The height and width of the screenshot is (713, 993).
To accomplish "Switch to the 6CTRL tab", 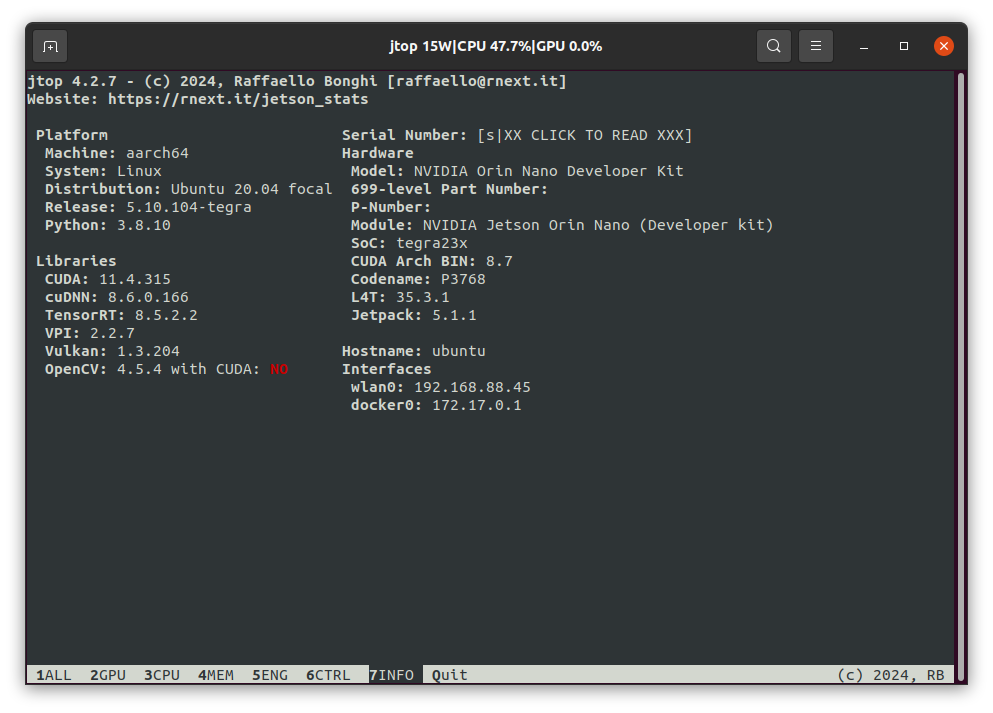I will (328, 675).
